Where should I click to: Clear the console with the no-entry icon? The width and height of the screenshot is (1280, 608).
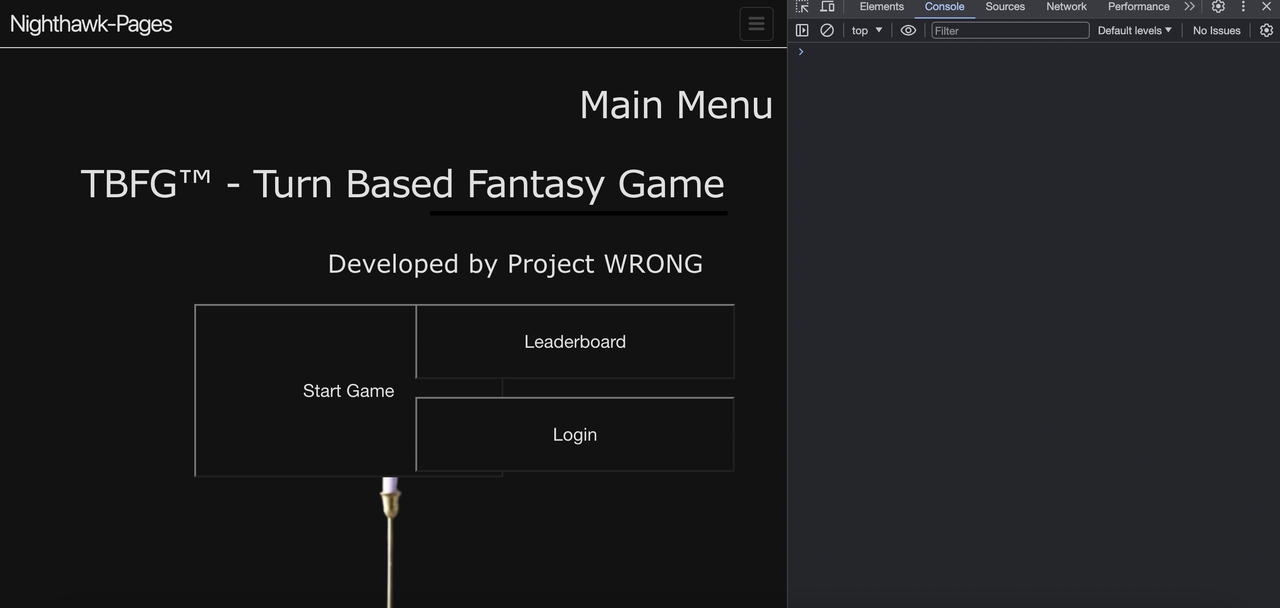[827, 30]
